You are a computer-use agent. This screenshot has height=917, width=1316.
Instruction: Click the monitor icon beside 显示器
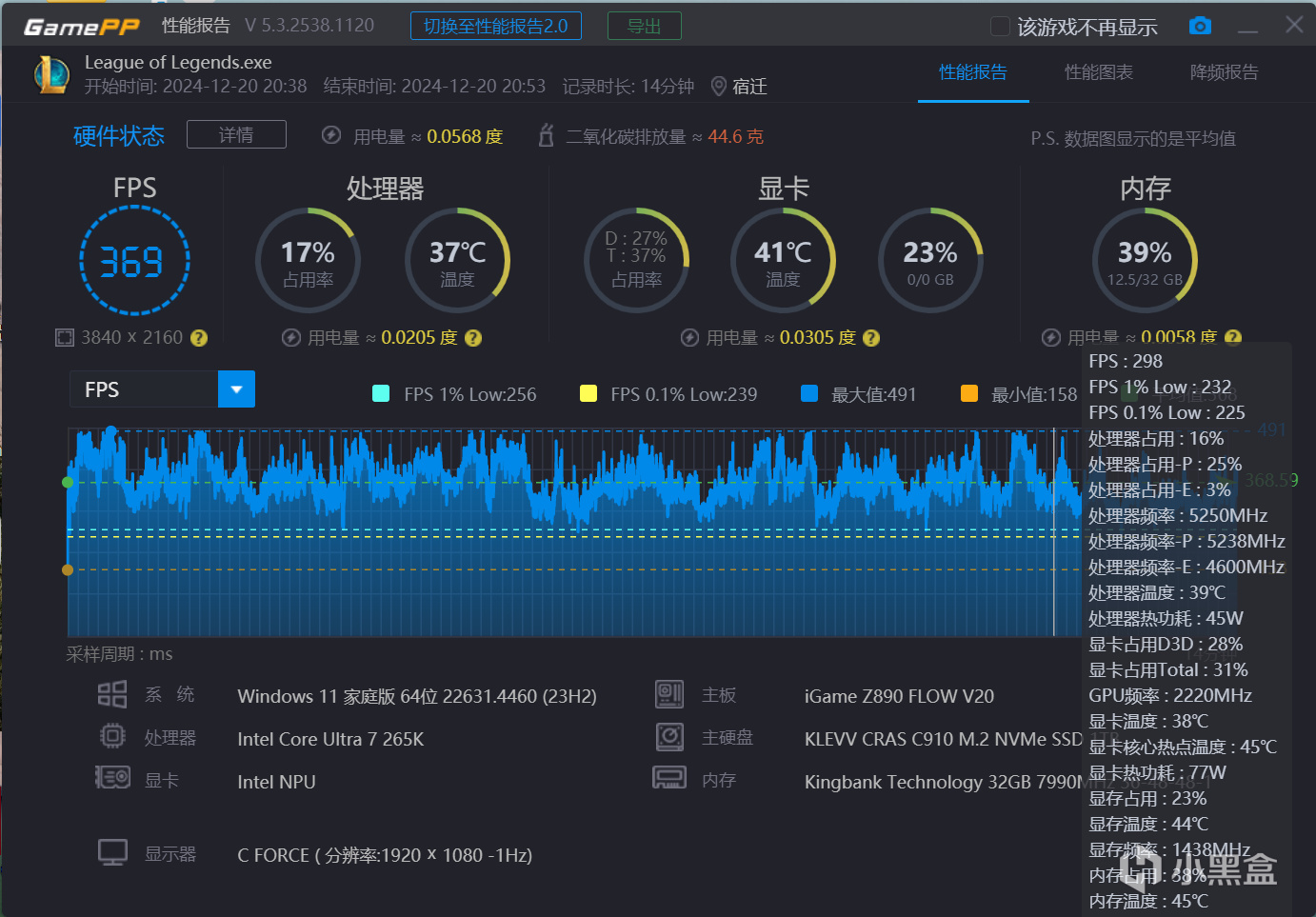(x=112, y=852)
